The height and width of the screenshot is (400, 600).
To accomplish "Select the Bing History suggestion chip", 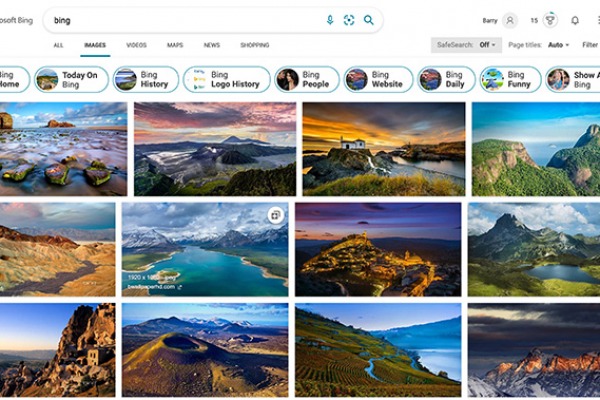I will coord(146,80).
